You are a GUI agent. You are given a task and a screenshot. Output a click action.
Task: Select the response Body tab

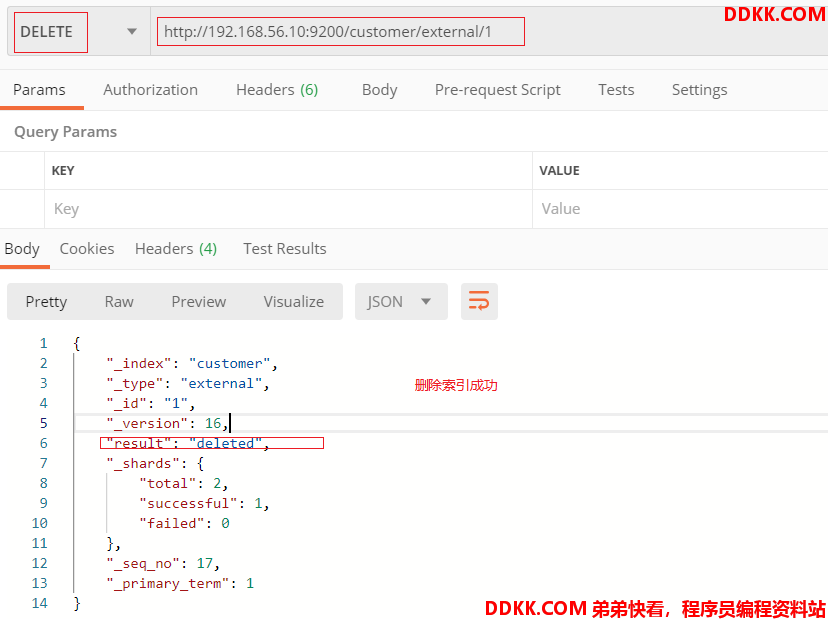coord(22,249)
